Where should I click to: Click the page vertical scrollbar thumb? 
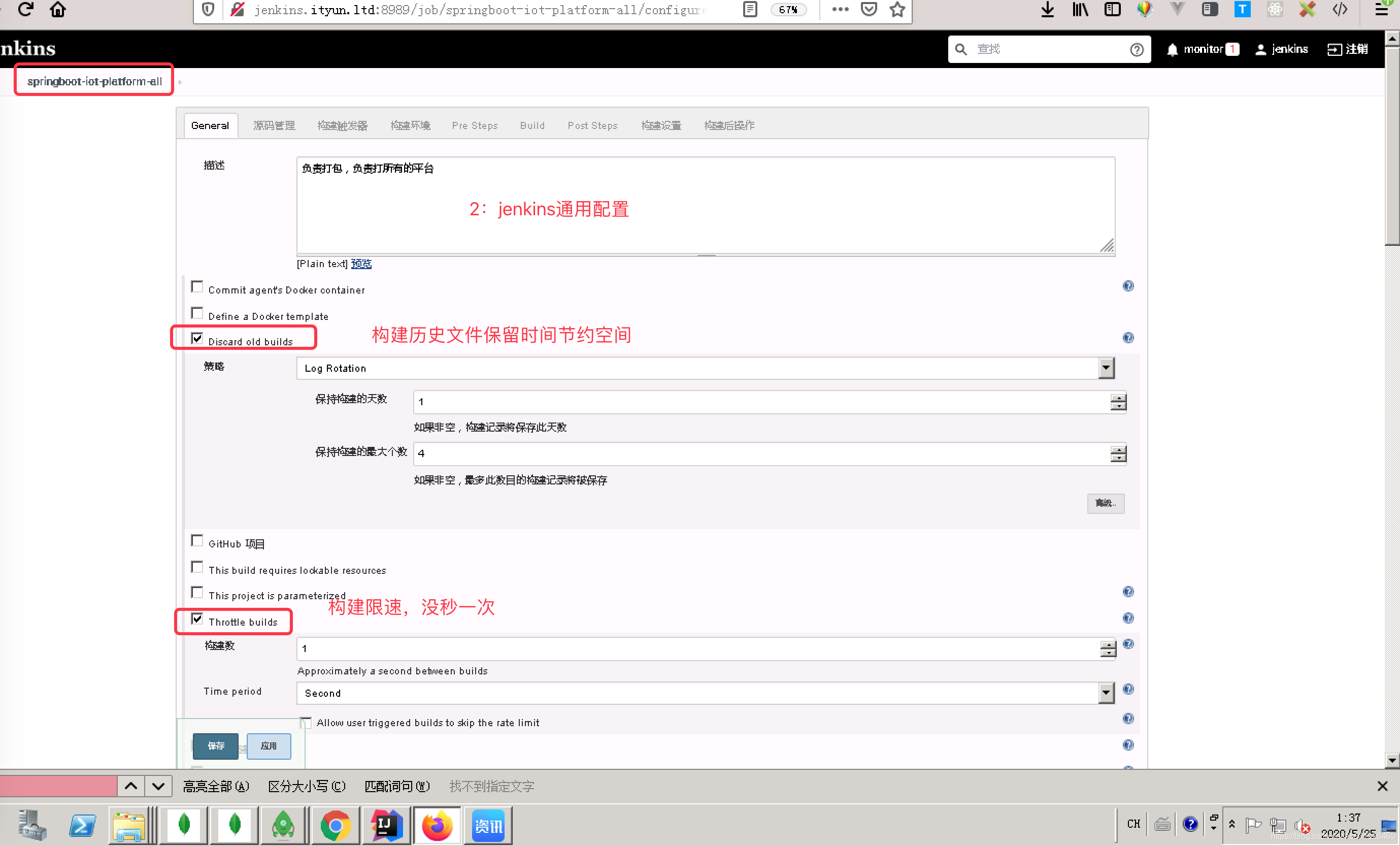click(1391, 146)
